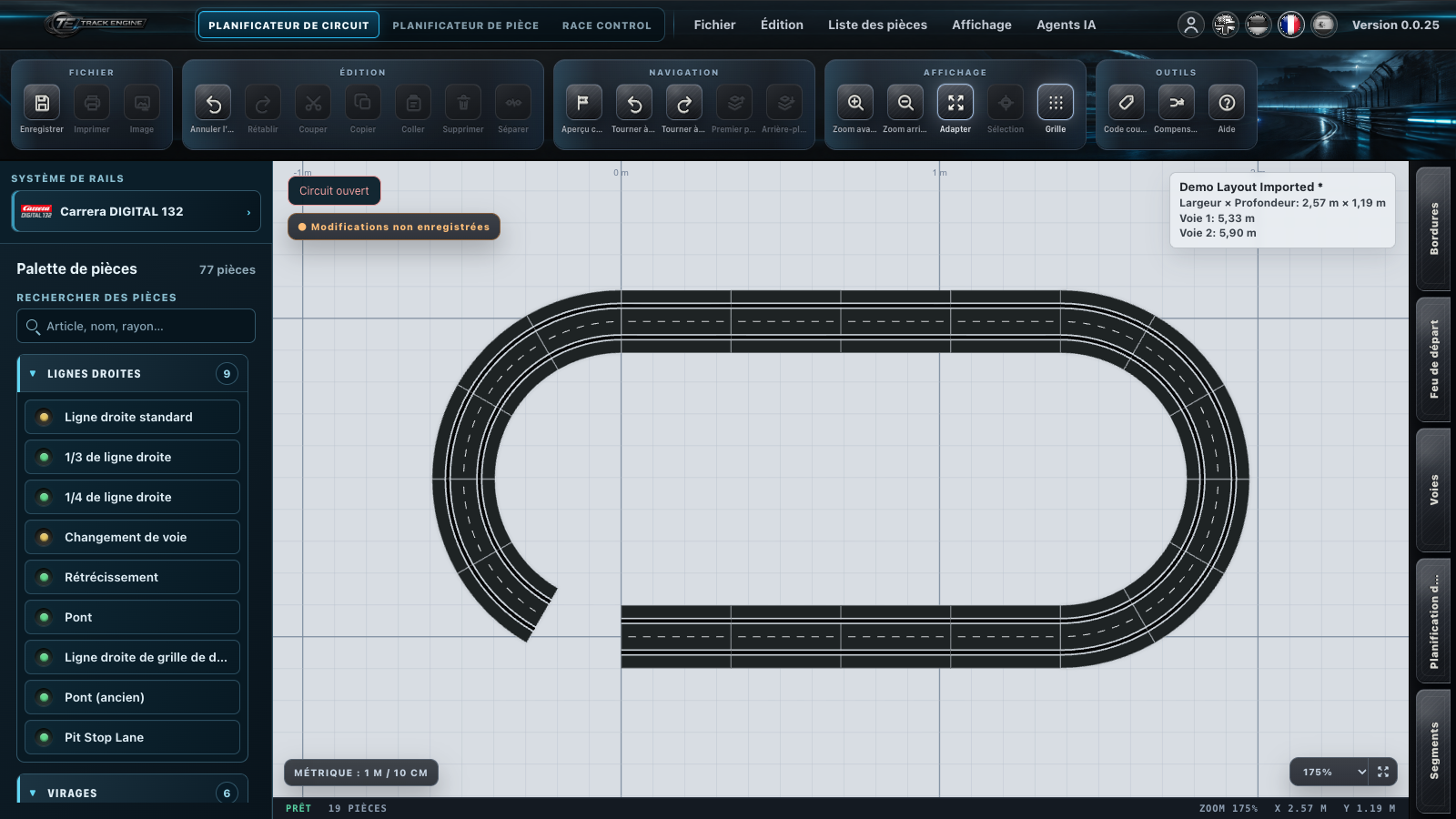Switch to Race Control tab
Screen dimensions: 1456x819
click(x=606, y=25)
